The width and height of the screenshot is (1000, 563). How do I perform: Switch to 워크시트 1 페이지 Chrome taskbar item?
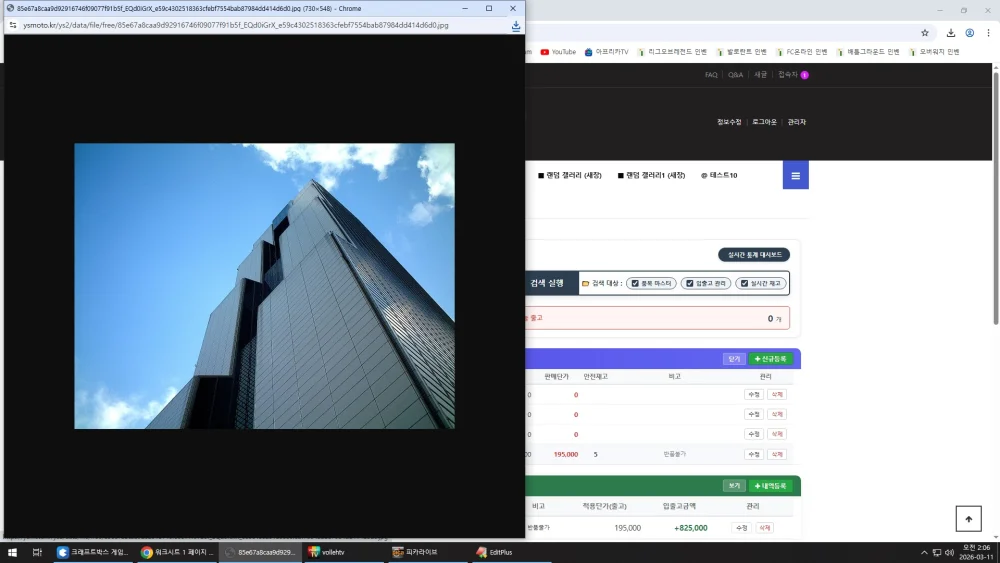178,552
